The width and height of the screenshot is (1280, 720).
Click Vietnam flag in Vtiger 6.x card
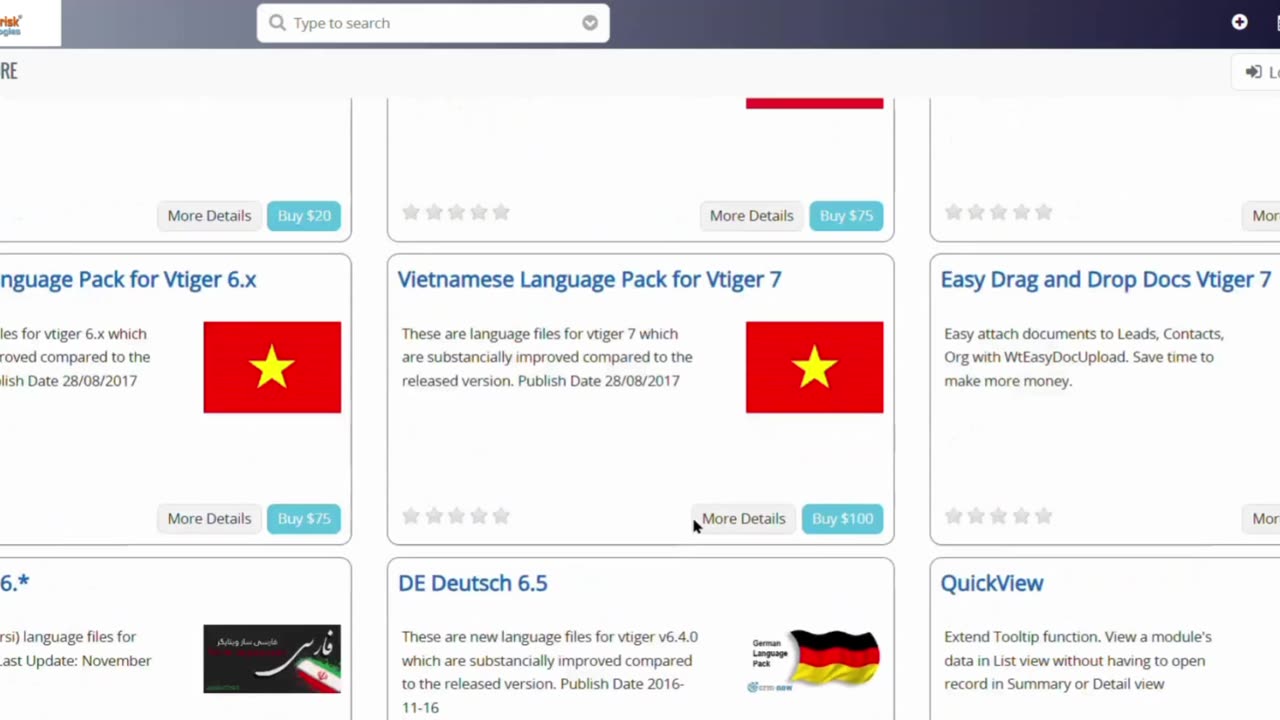tap(272, 367)
